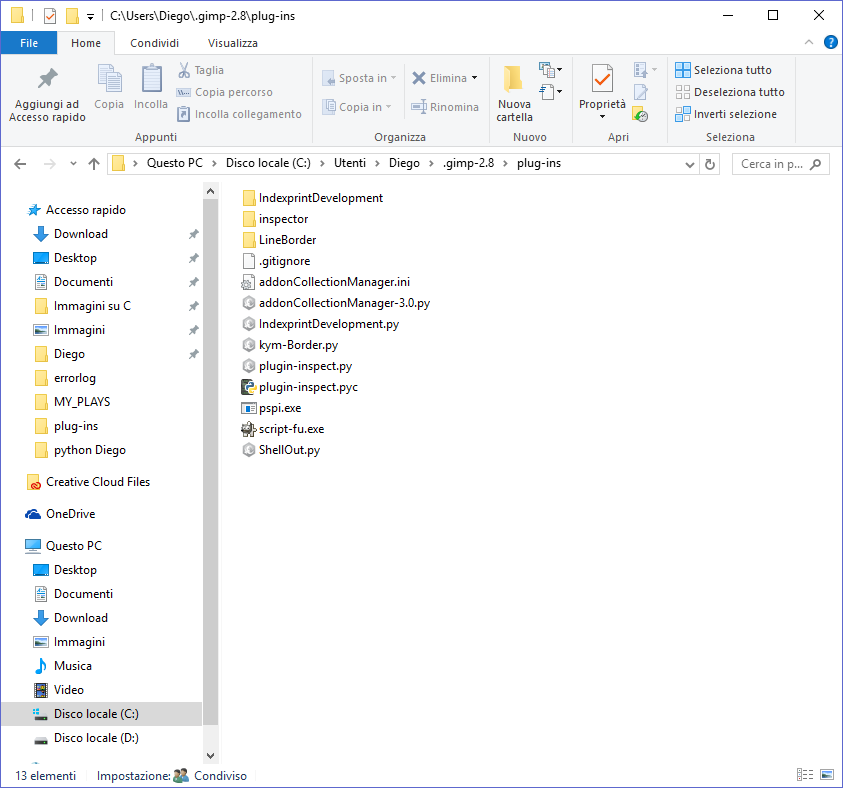843x788 pixels.
Task: Open the Elimina dropdown arrow
Action: [475, 78]
